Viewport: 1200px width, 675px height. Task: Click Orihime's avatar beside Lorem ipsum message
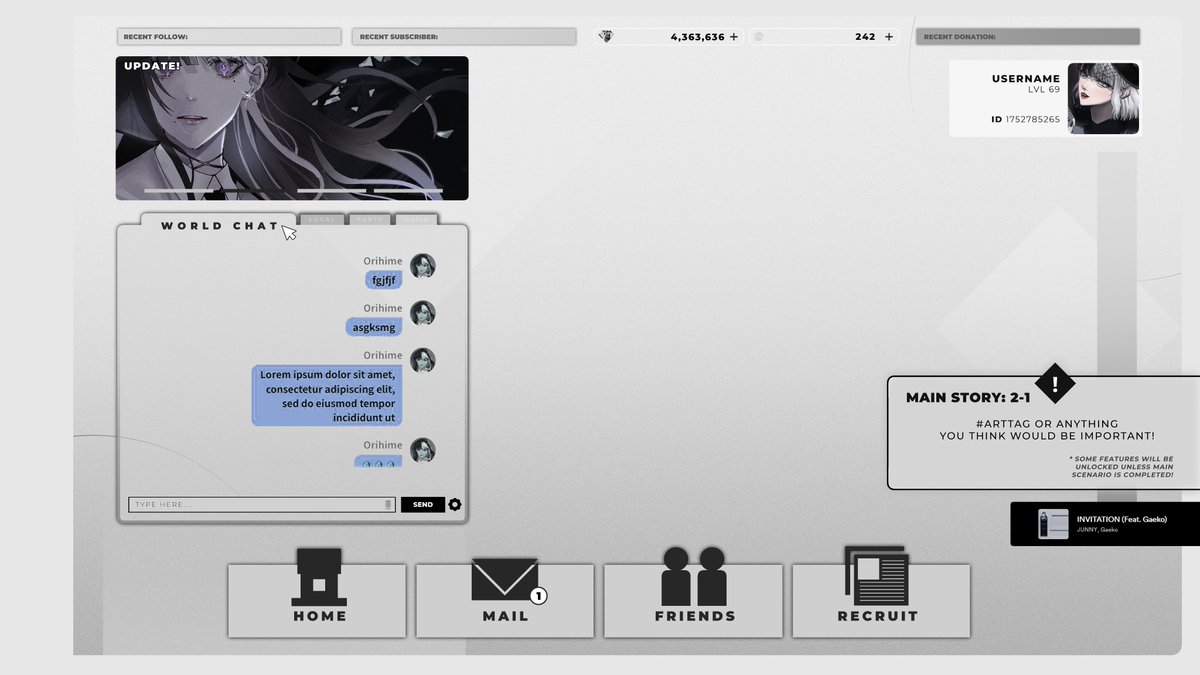tap(423, 360)
